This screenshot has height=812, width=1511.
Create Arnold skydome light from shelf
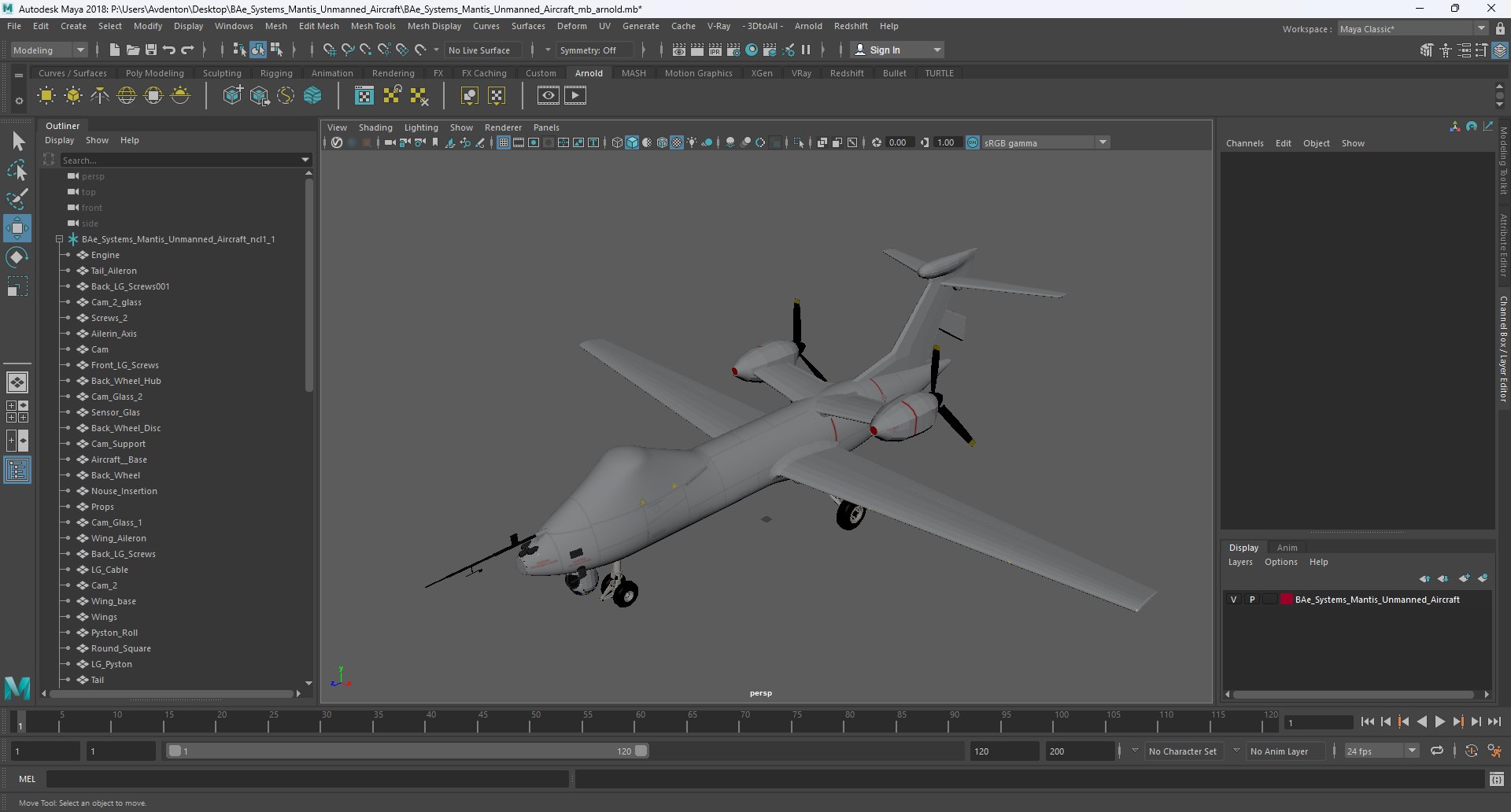point(127,96)
